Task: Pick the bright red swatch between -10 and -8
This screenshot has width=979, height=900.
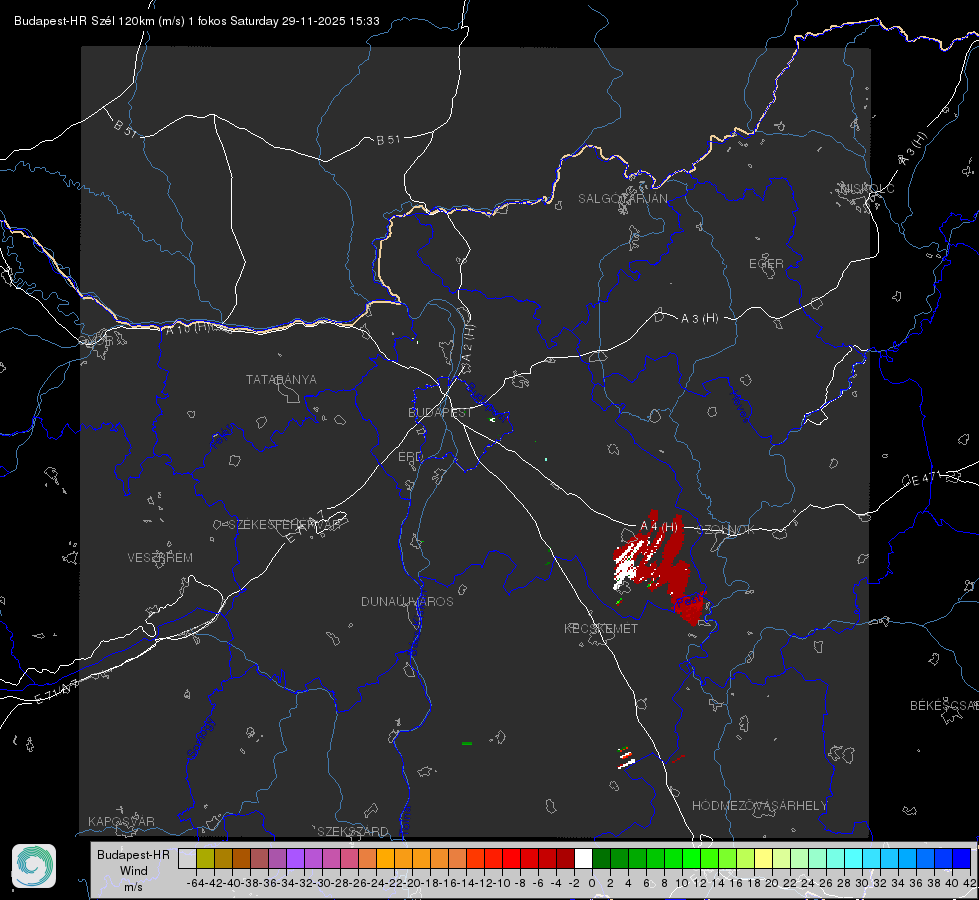Action: click(x=511, y=858)
